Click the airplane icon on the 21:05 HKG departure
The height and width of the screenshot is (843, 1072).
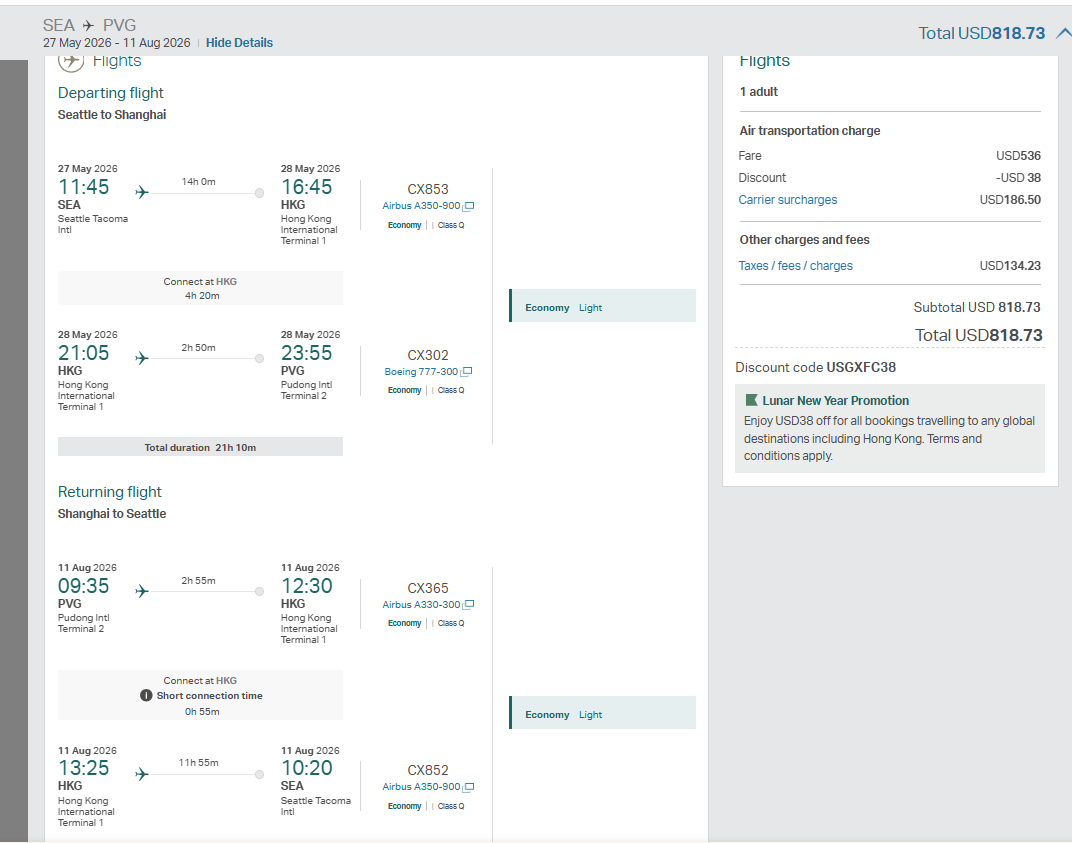click(142, 358)
